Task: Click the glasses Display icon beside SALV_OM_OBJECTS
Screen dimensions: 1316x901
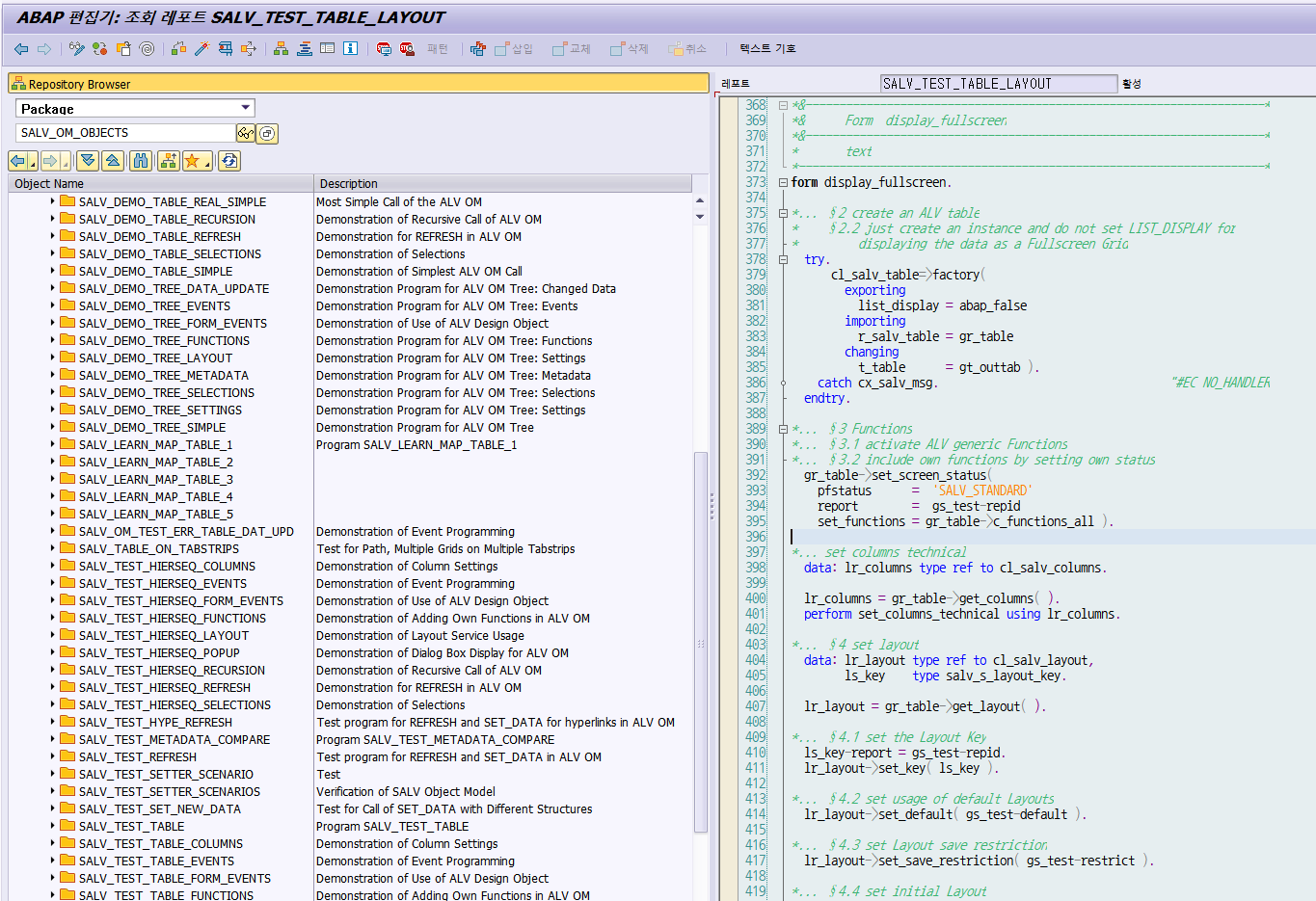Action: (246, 133)
